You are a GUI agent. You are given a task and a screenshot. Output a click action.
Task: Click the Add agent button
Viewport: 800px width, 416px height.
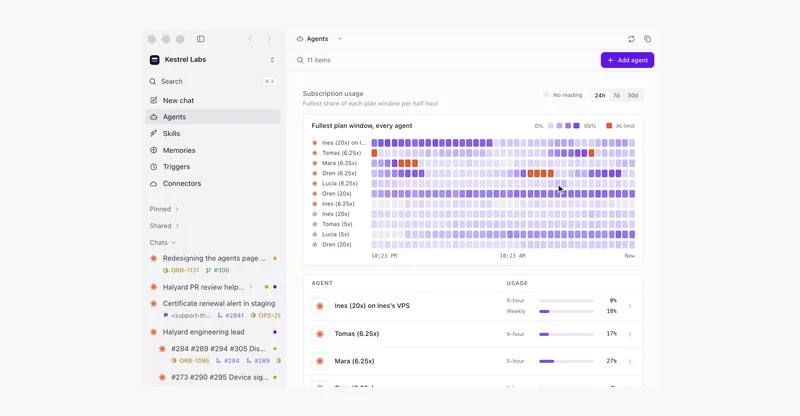pos(627,60)
